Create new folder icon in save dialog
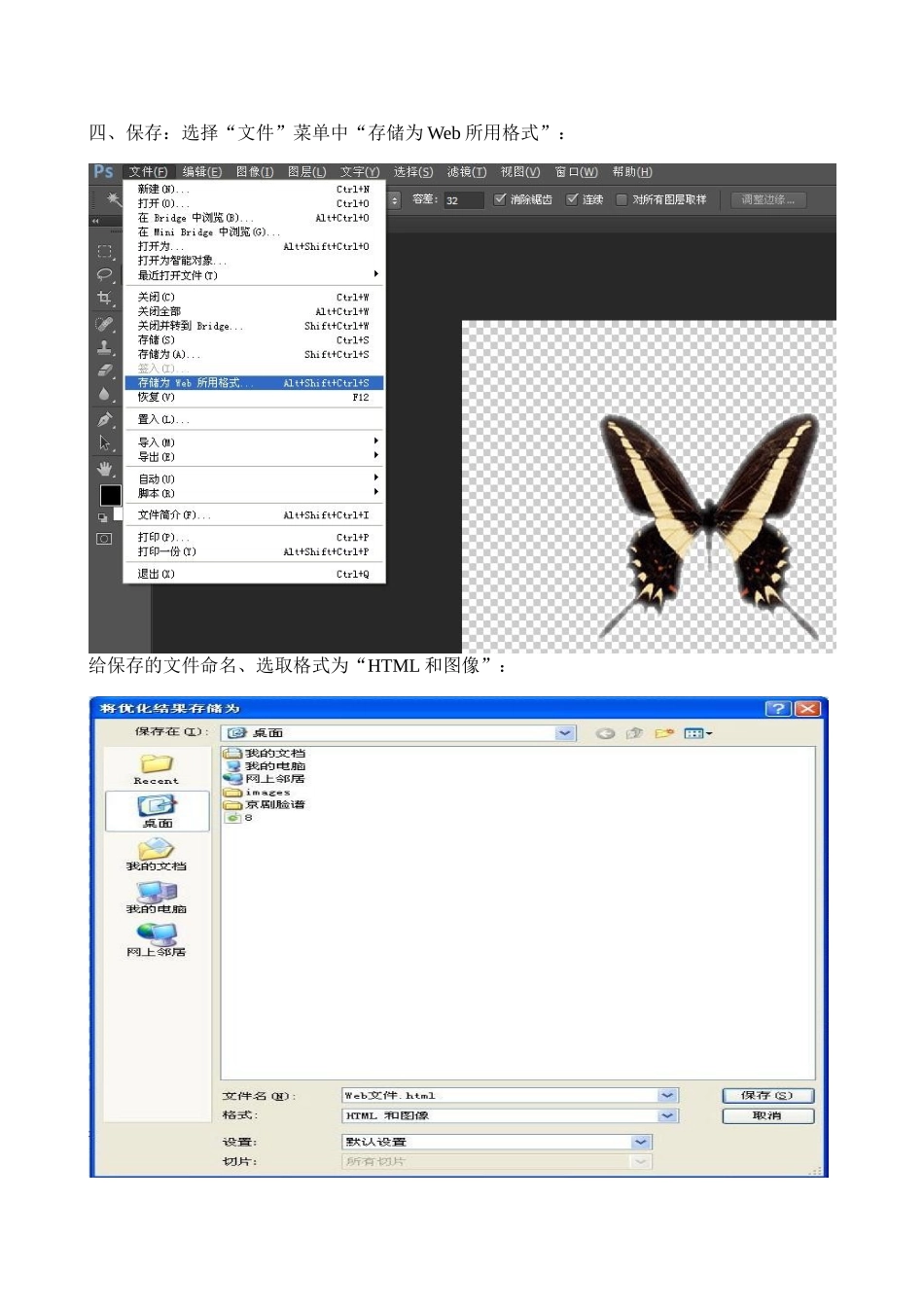 (664, 733)
